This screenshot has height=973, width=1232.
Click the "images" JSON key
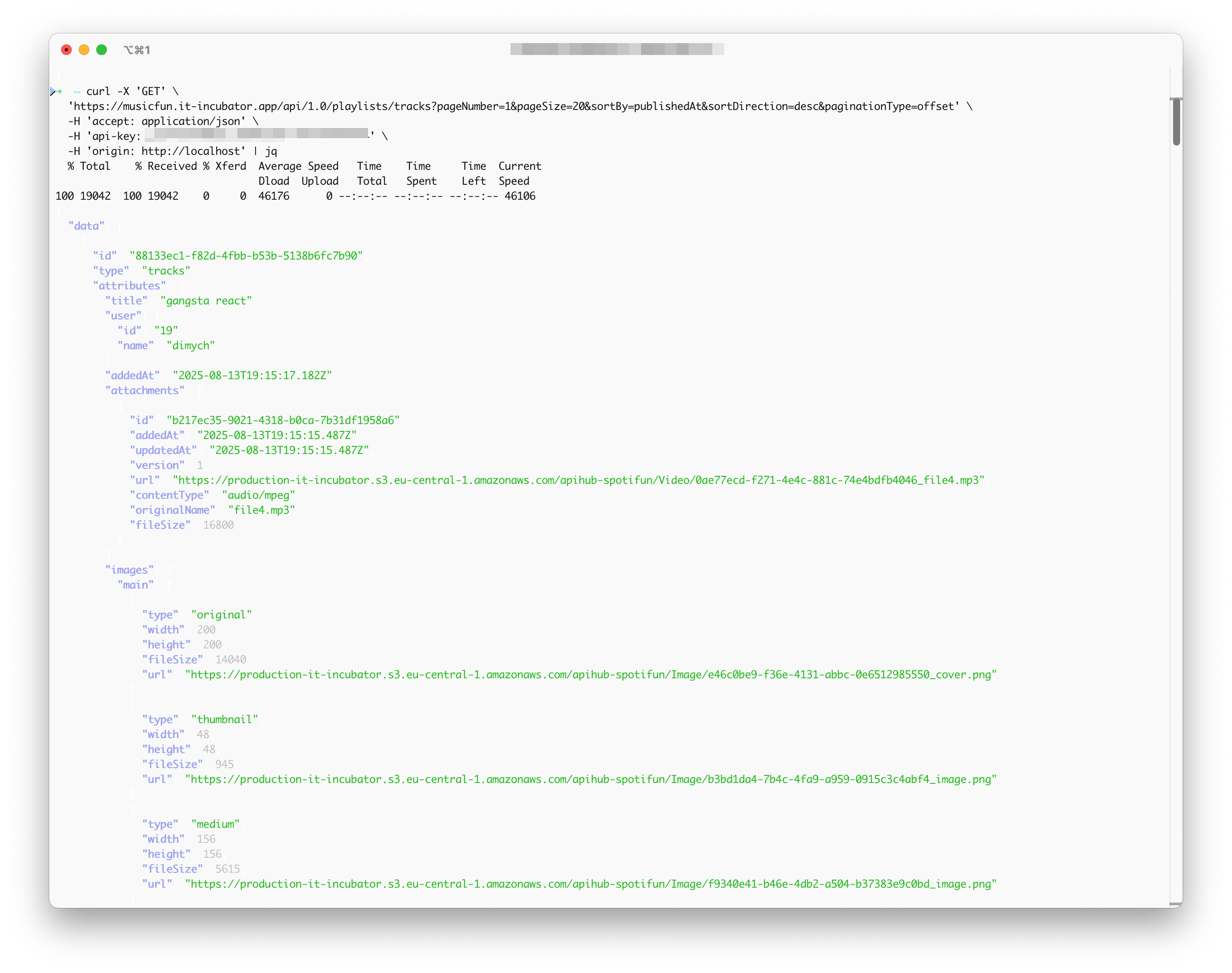coord(129,570)
